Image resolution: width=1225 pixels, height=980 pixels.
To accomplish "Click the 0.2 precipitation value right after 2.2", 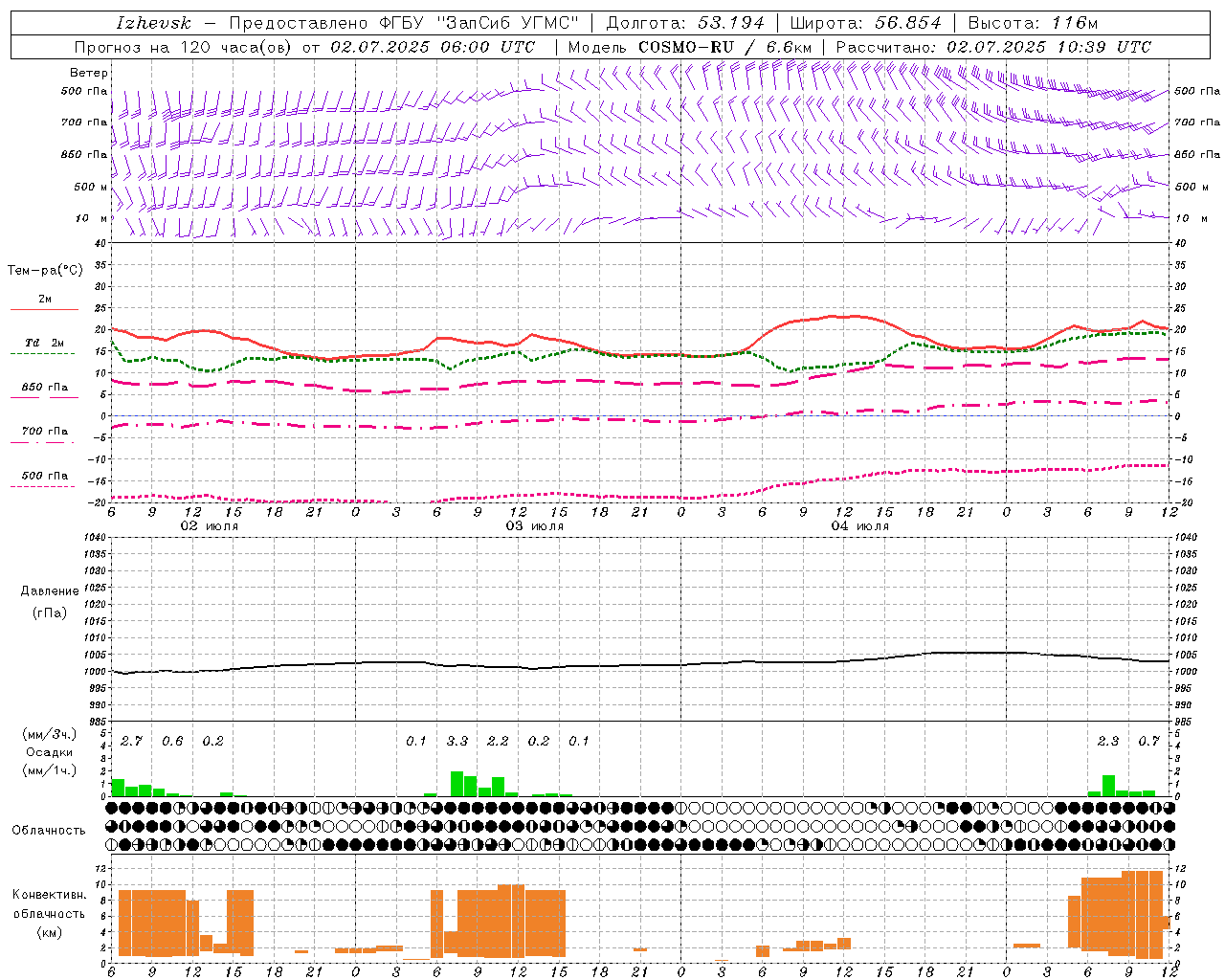I will pos(539,741).
